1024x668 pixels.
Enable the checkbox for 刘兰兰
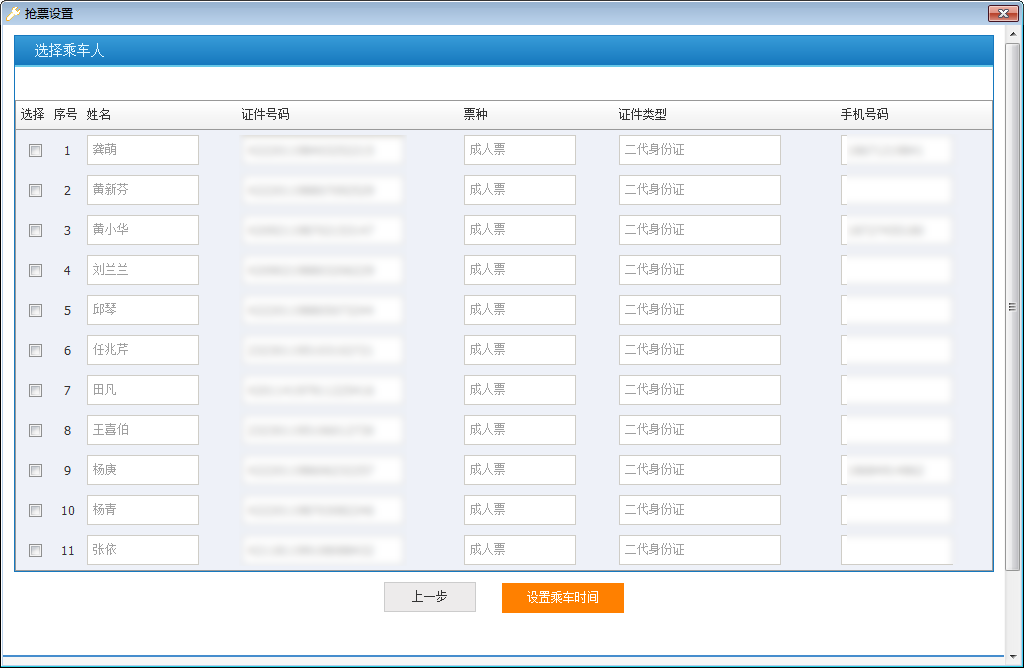pos(35,270)
